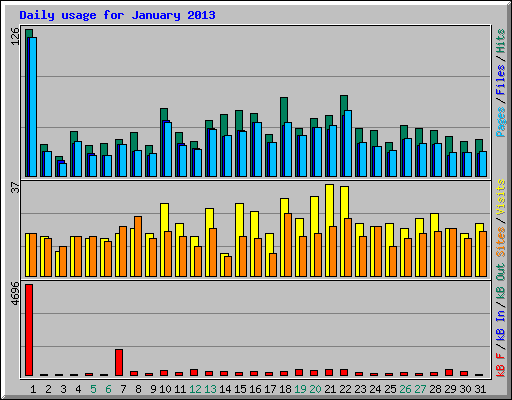The image size is (512, 400).
Task: Click the red kB bar for day 7
Action: [x=119, y=363]
